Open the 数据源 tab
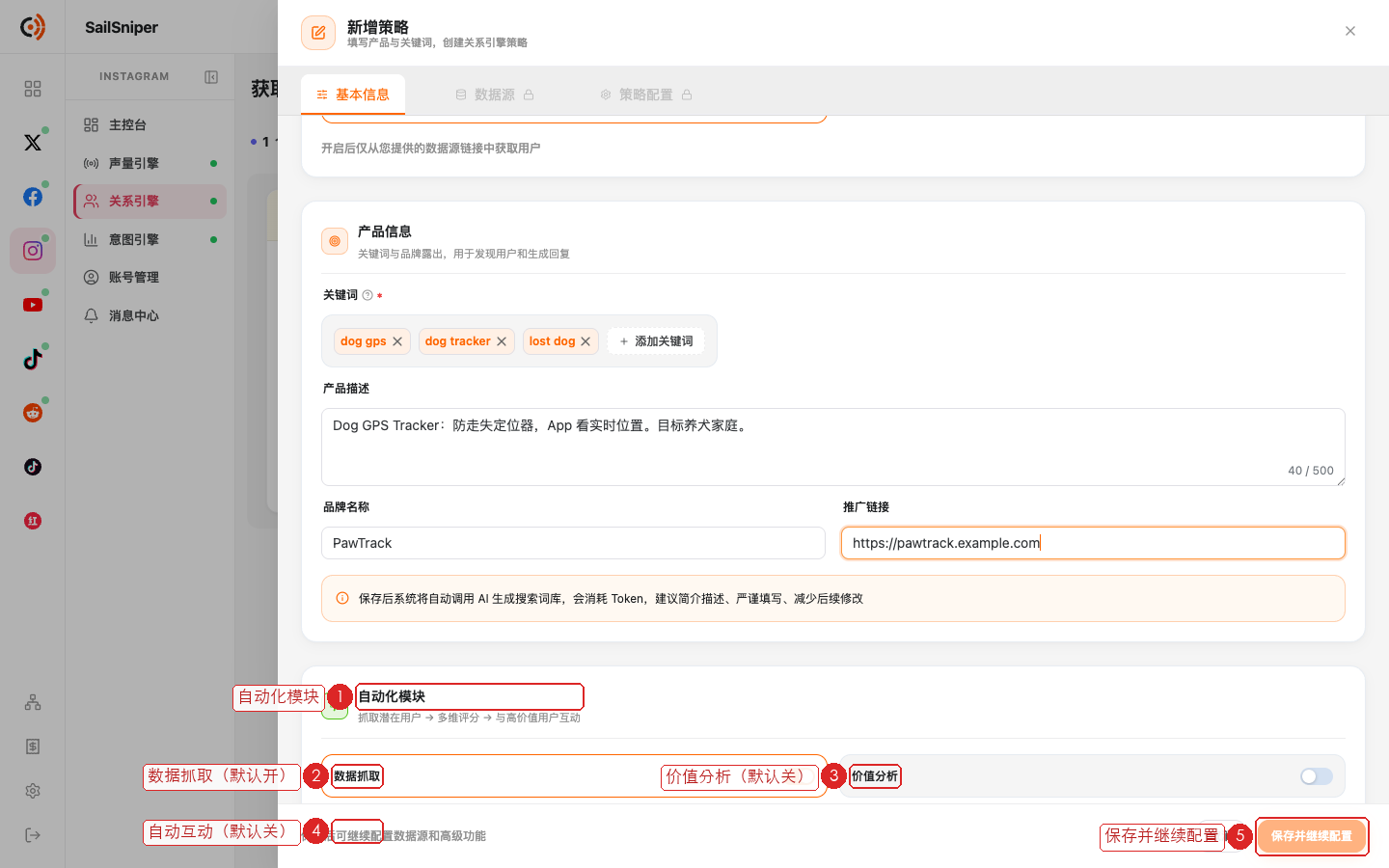The width and height of the screenshot is (1389, 868). click(495, 95)
